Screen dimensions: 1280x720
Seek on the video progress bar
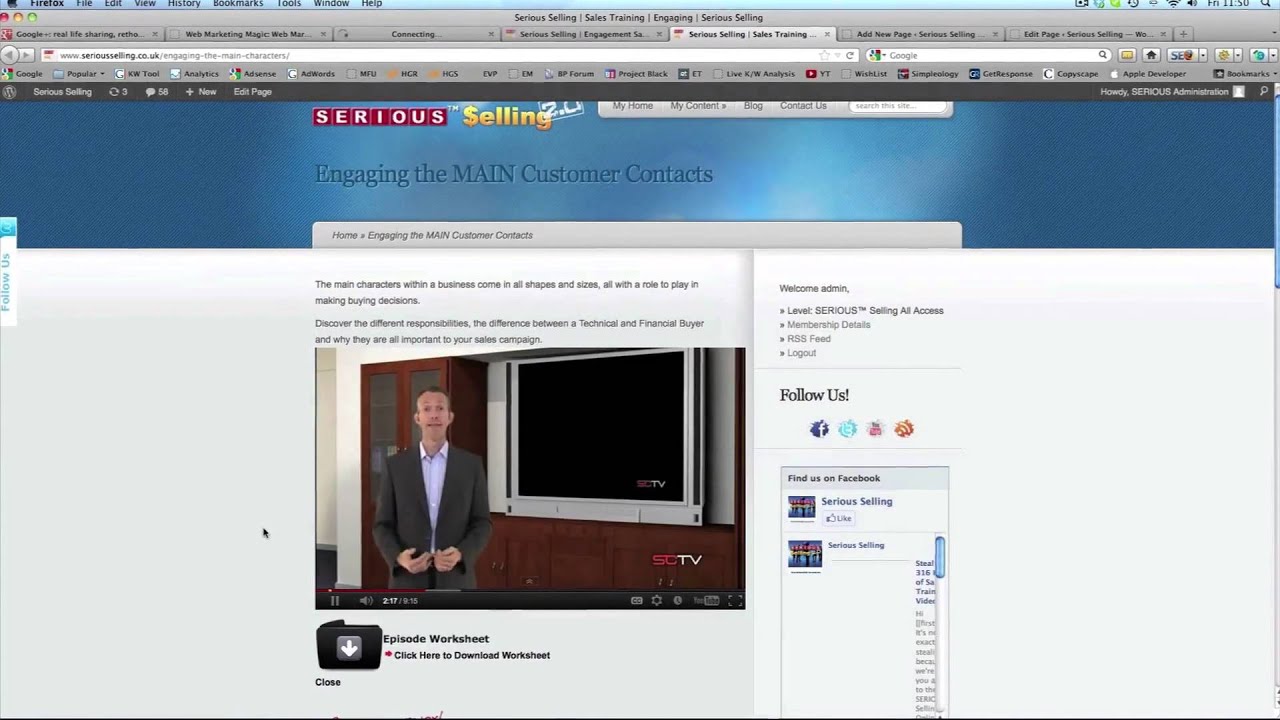click(530, 590)
